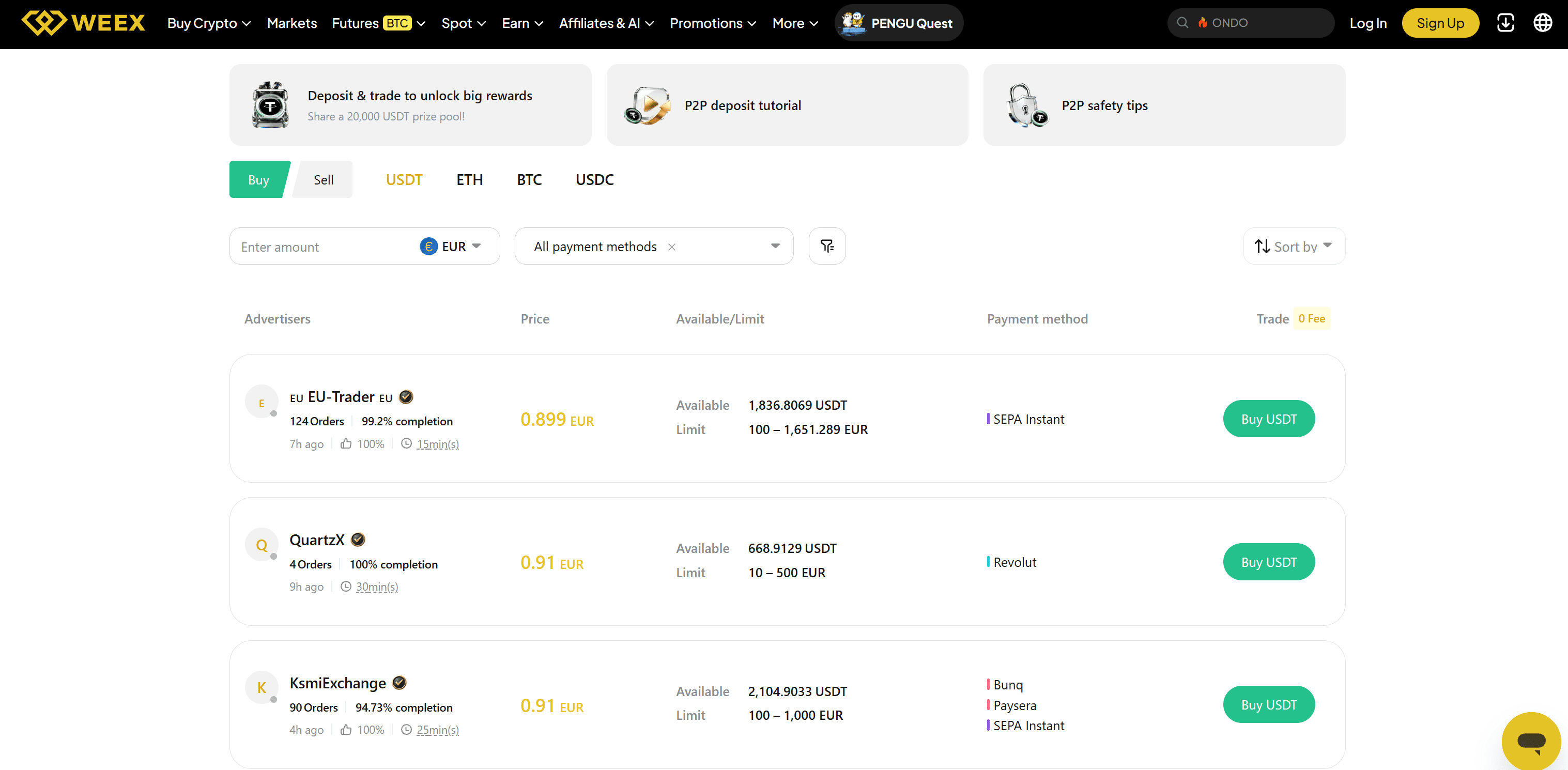Click the QuartzX avatar letter Q
Viewport: 1568px width, 770px height.
(262, 545)
